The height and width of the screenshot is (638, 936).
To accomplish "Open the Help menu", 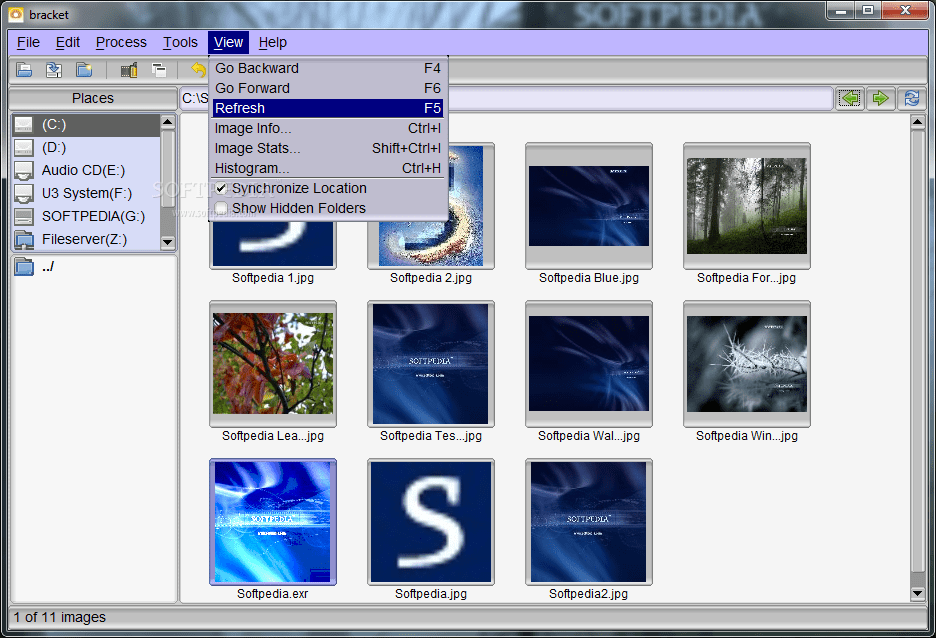I will [x=273, y=42].
